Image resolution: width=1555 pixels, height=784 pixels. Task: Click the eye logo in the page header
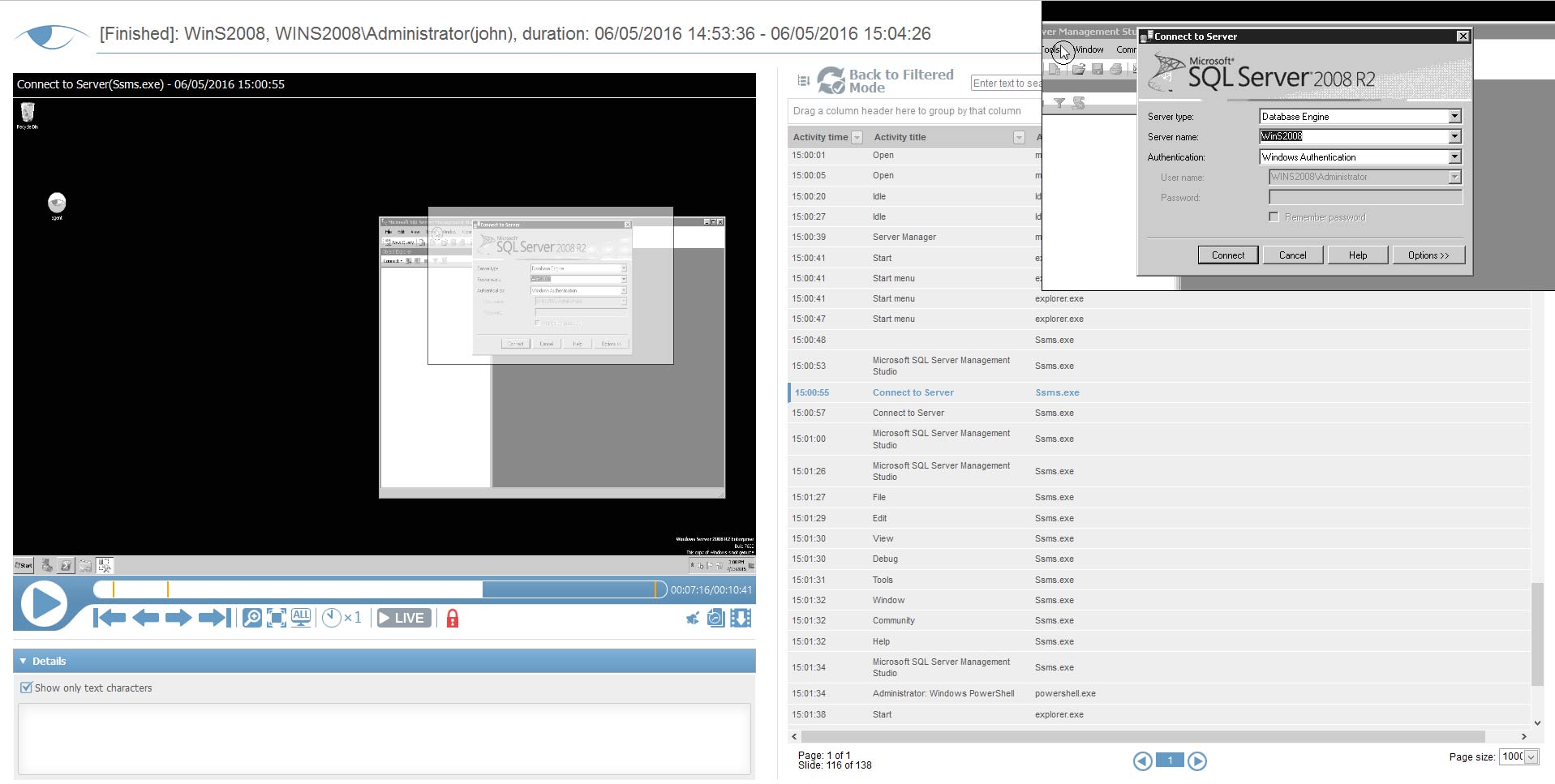51,36
